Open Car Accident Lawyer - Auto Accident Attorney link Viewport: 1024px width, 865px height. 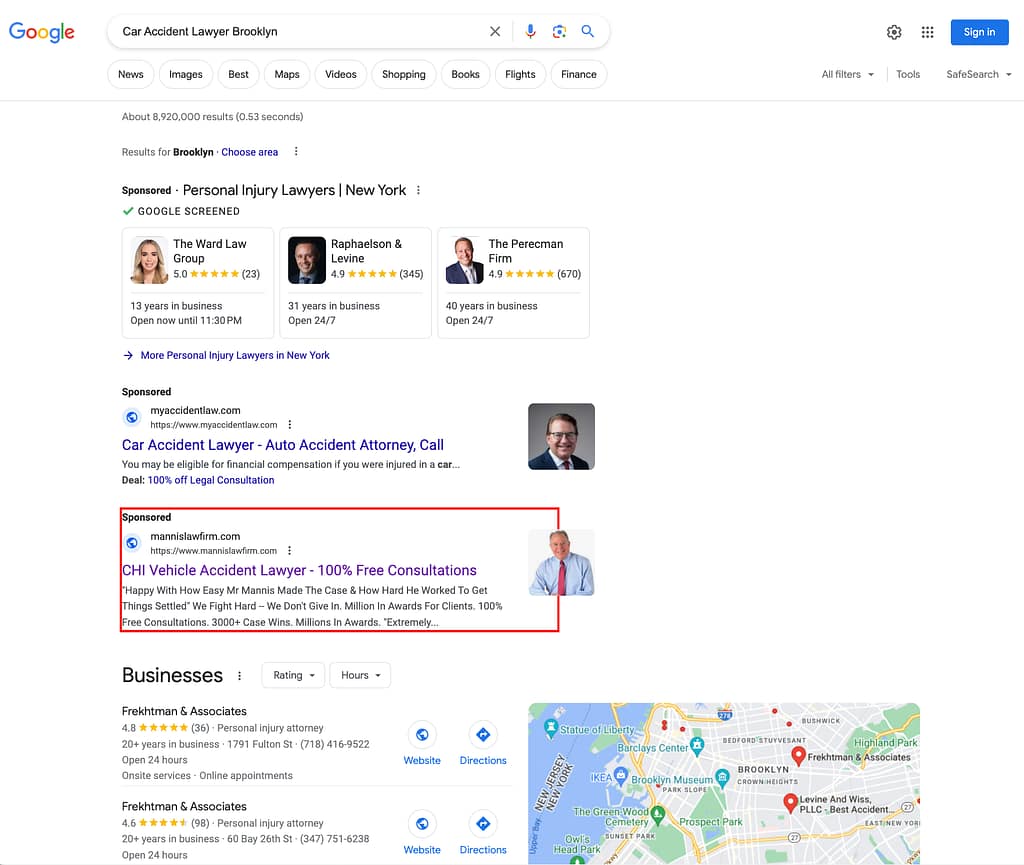point(283,445)
